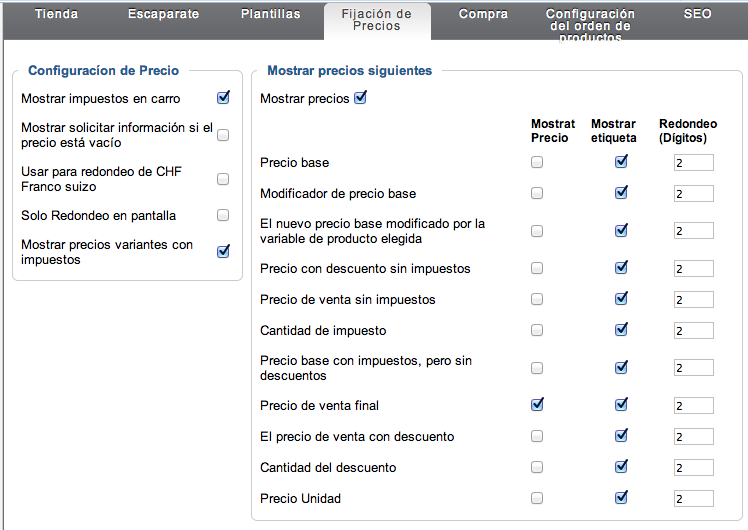Check Usar para redondeo de CHF
Viewport: 748px width, 530px height.
tap(223, 179)
